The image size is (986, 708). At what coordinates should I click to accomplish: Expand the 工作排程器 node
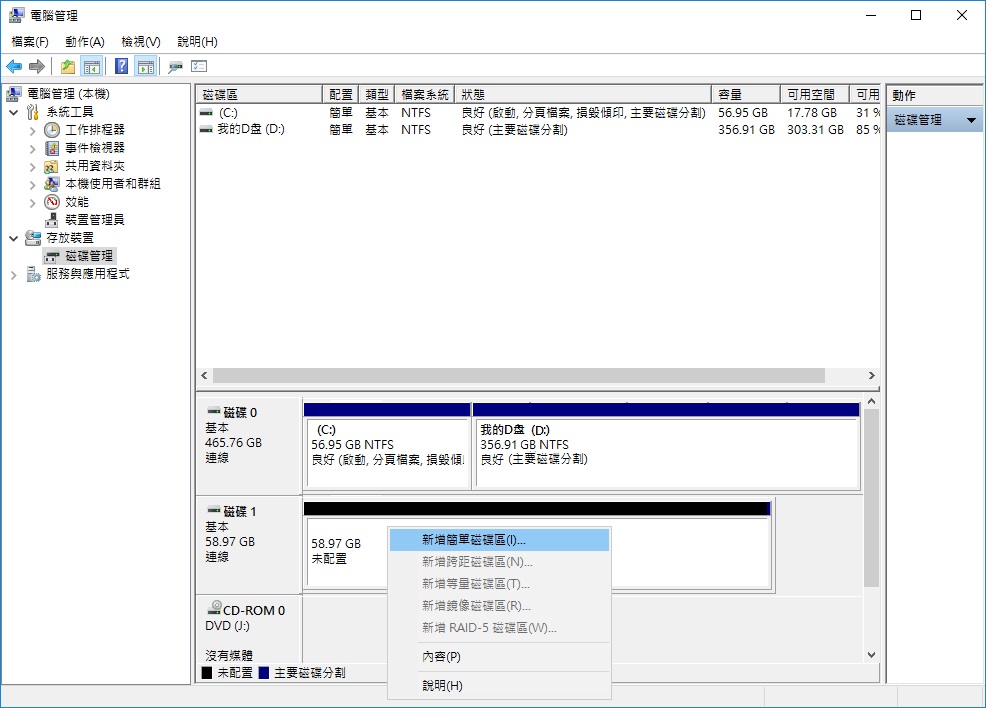click(33, 131)
